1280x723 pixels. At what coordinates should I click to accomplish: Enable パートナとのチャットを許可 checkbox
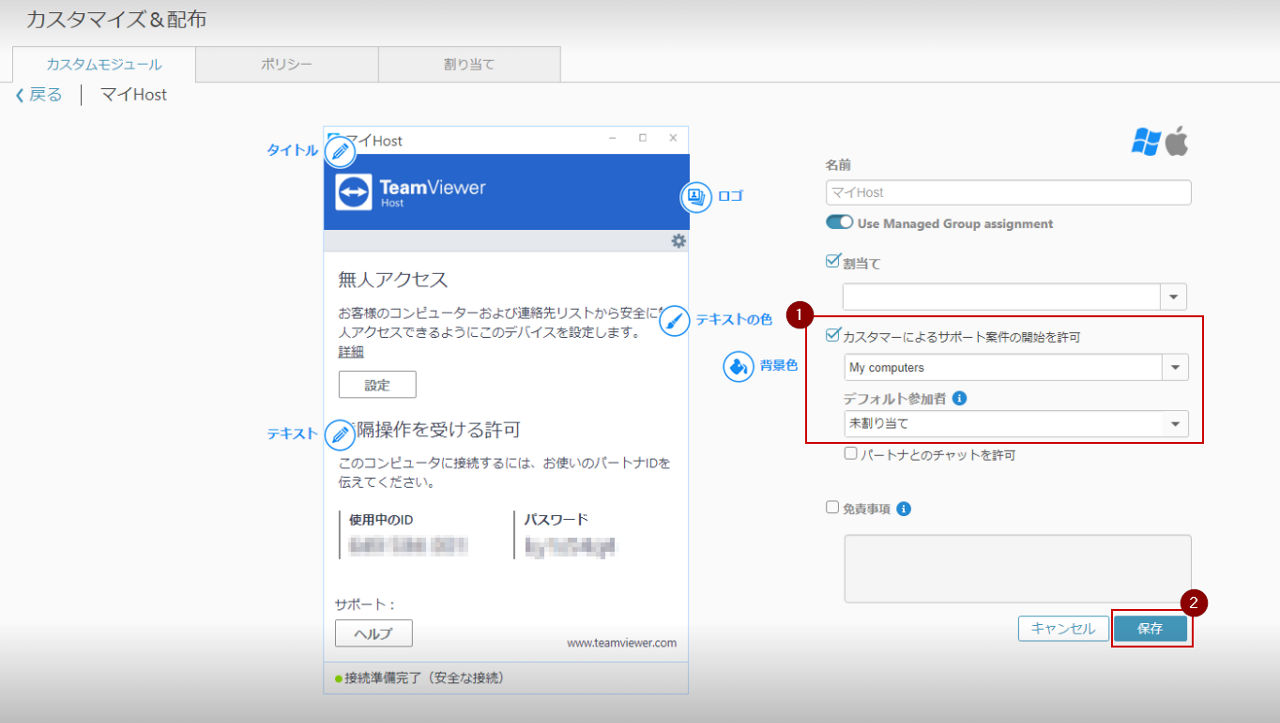(x=851, y=454)
